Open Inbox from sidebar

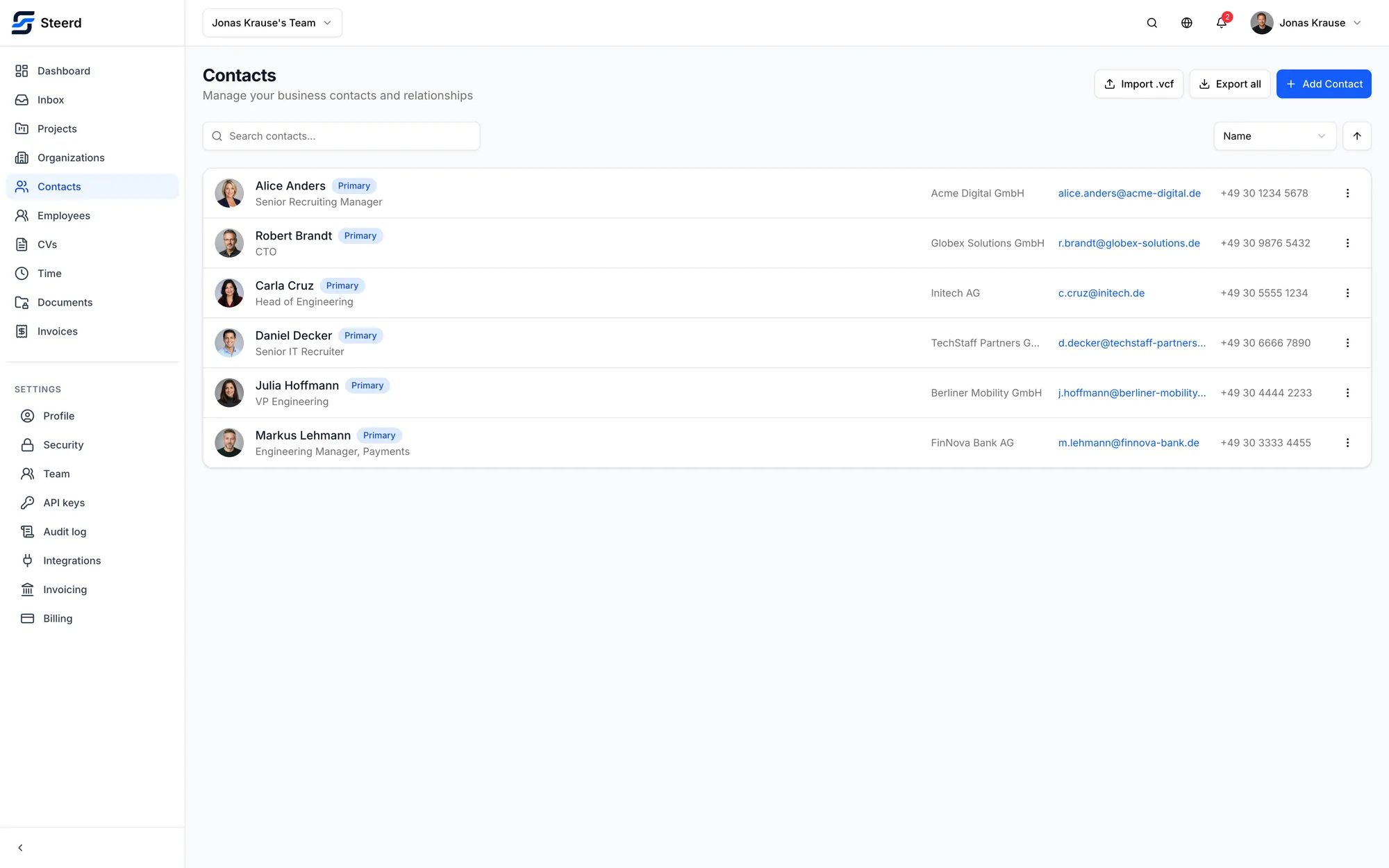pyautogui.click(x=92, y=100)
